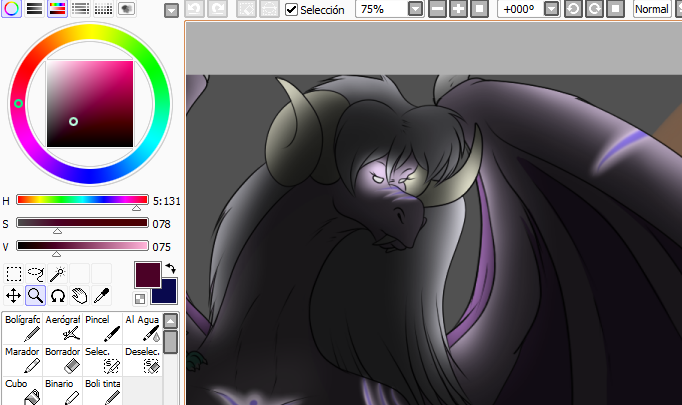Open the rotation angle dropdown arrow

551,9
